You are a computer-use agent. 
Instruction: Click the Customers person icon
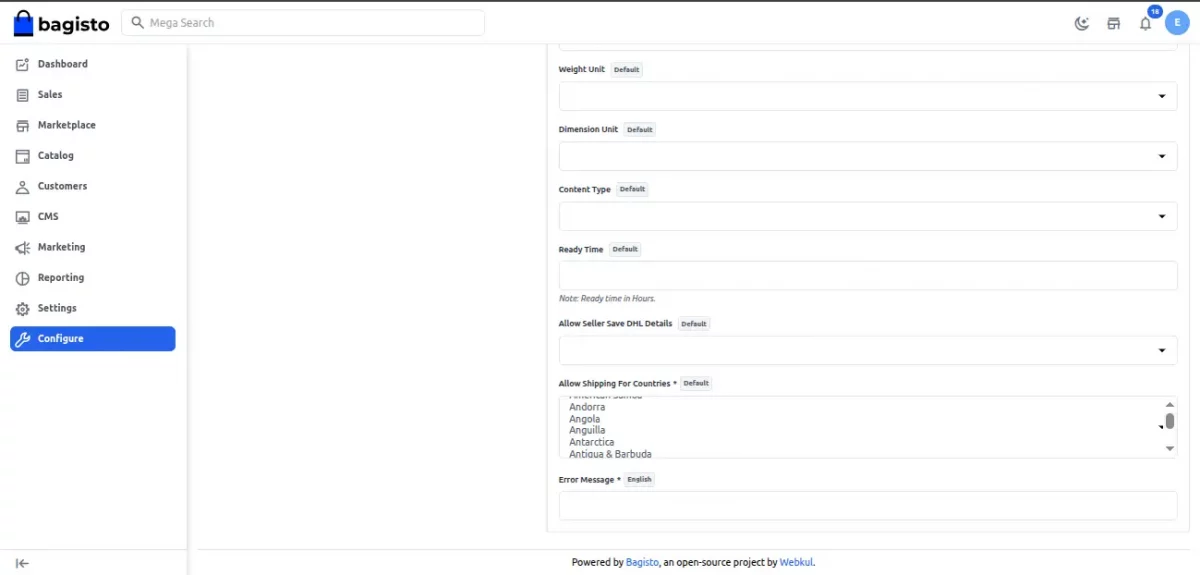tap(23, 187)
